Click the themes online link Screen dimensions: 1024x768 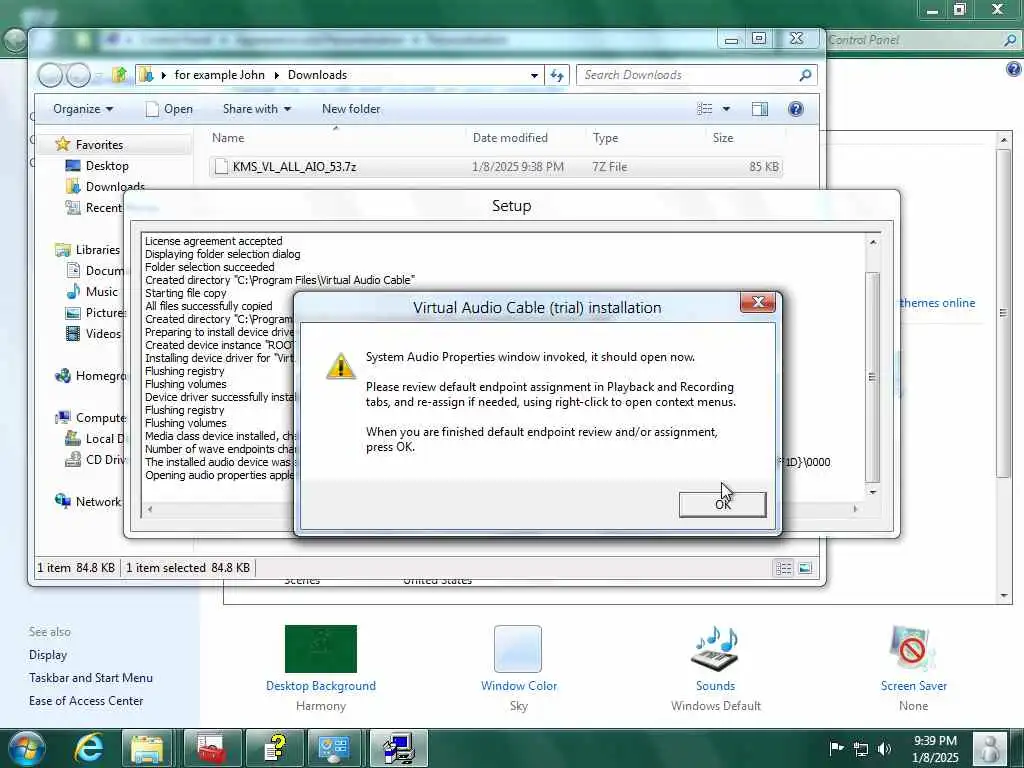click(x=937, y=303)
